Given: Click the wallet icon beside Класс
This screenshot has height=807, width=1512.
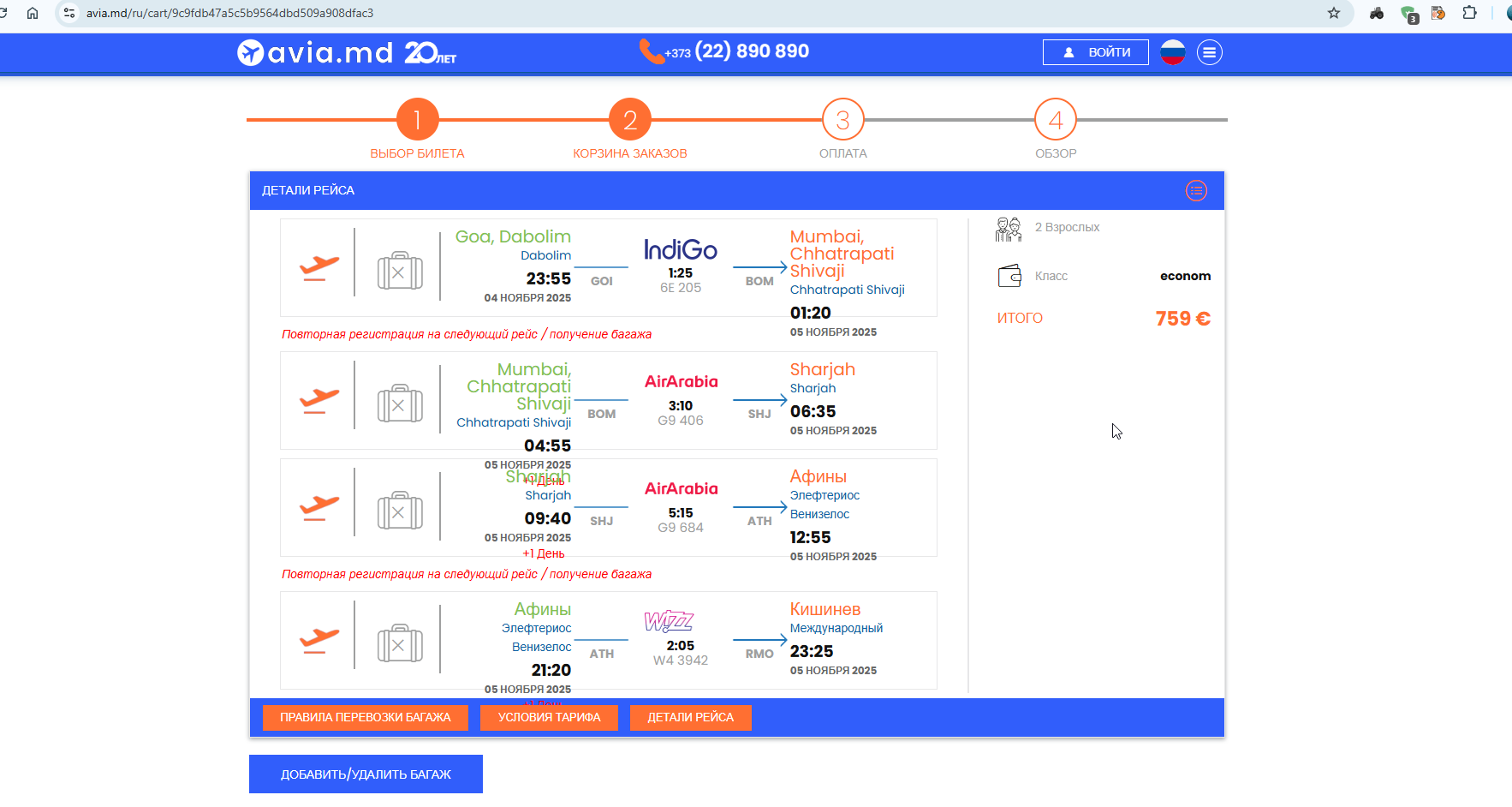Looking at the screenshot, I should (x=1009, y=276).
